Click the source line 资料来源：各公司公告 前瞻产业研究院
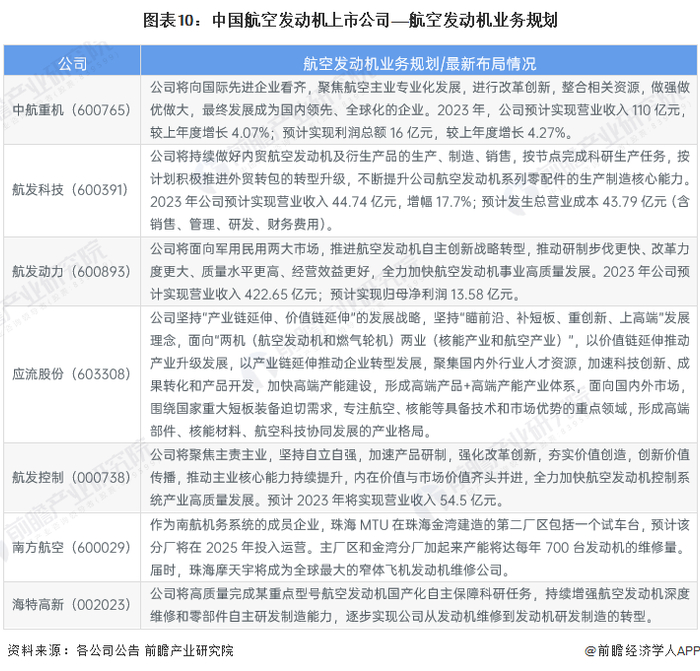 point(121,650)
